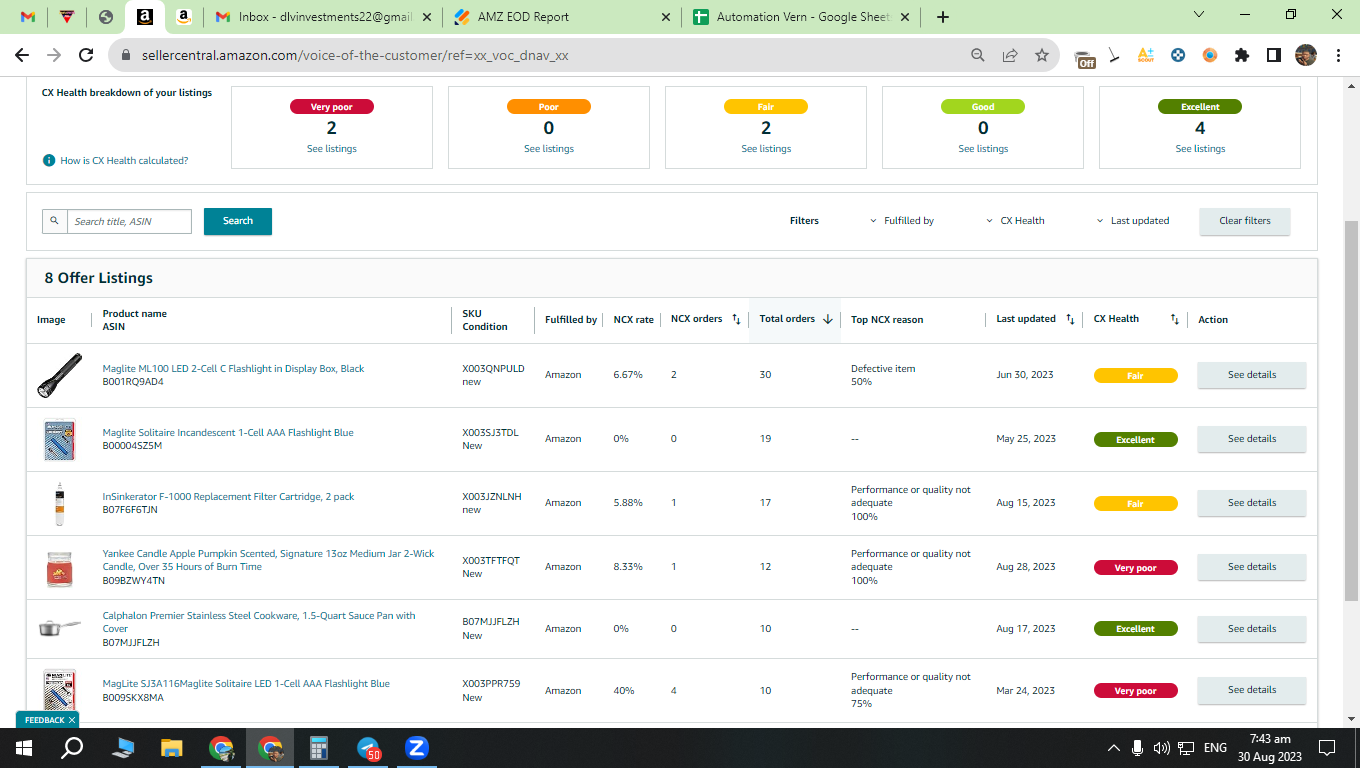
Task: Open the globe-icon pinned tab
Action: tap(106, 17)
